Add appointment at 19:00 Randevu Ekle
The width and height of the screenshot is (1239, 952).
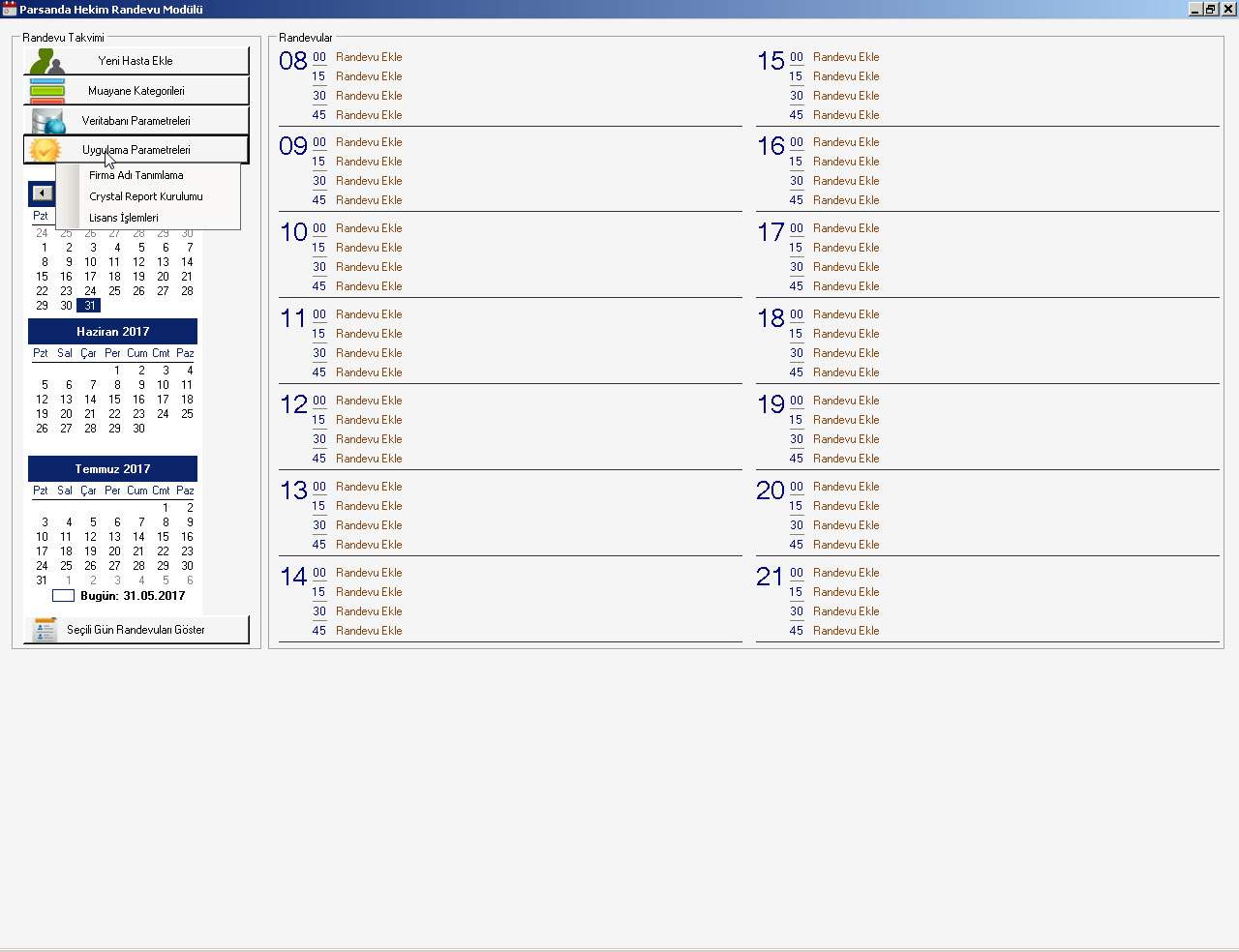point(846,401)
